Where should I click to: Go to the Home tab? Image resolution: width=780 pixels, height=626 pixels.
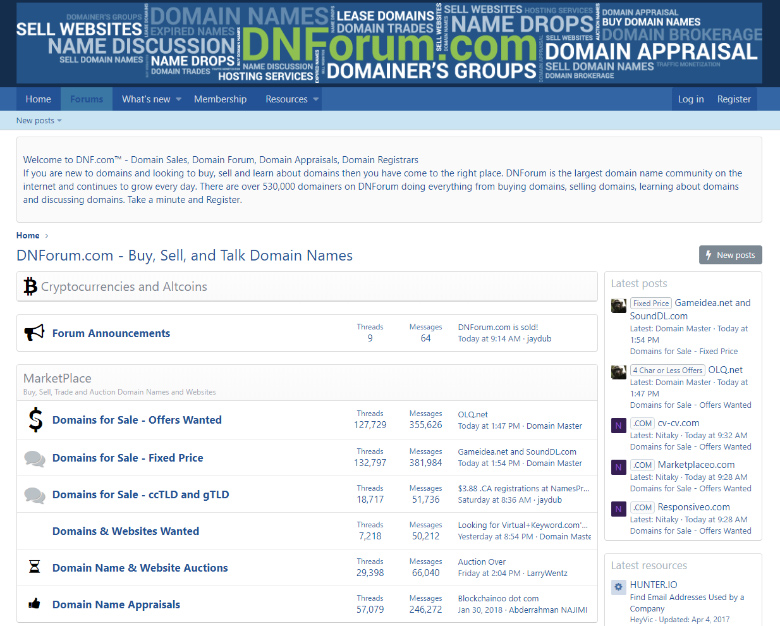38,99
